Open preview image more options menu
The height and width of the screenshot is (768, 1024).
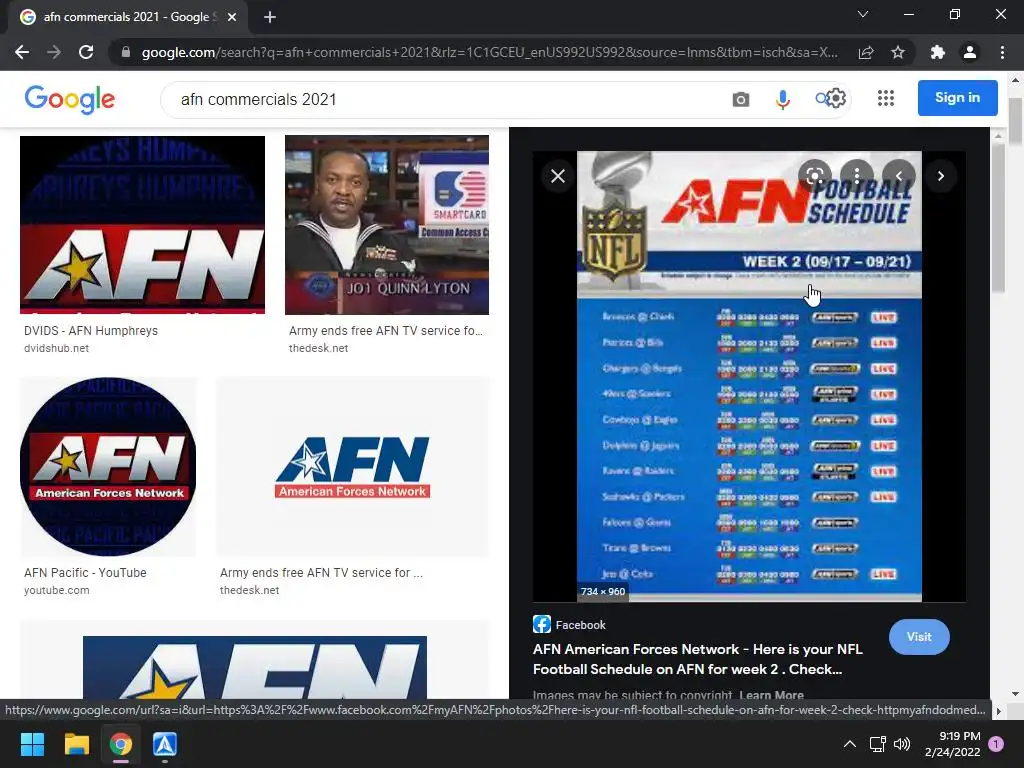point(856,176)
